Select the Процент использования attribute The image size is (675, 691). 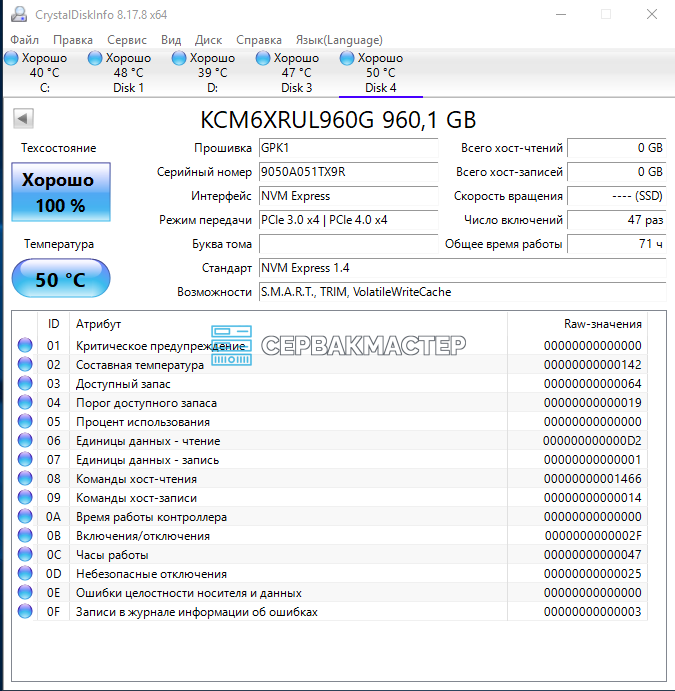[x=143, y=422]
